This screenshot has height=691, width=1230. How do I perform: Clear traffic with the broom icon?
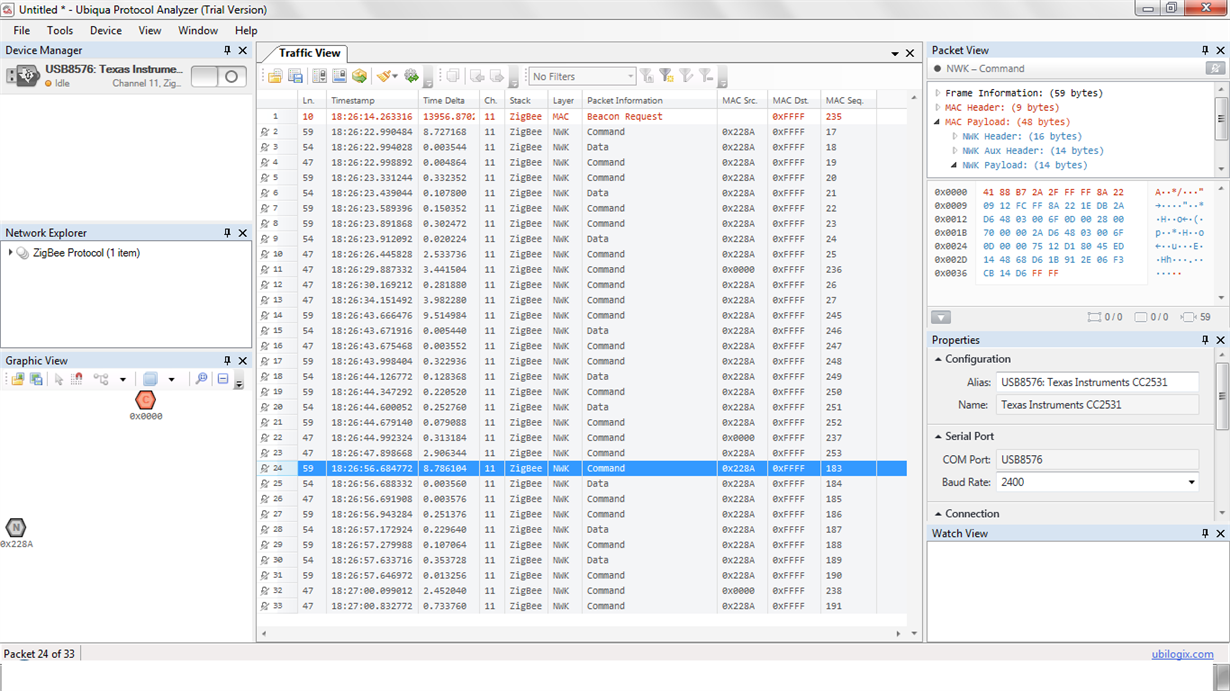383,76
